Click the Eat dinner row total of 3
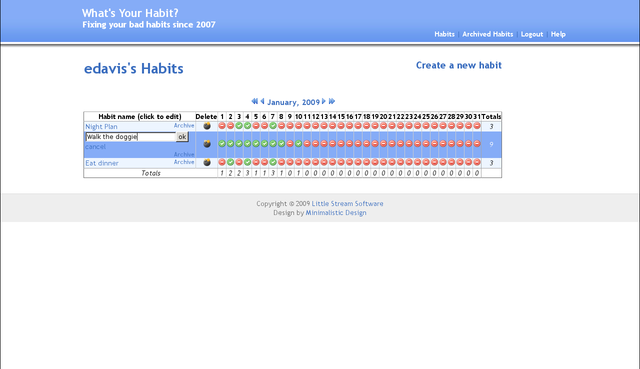 [x=491, y=163]
